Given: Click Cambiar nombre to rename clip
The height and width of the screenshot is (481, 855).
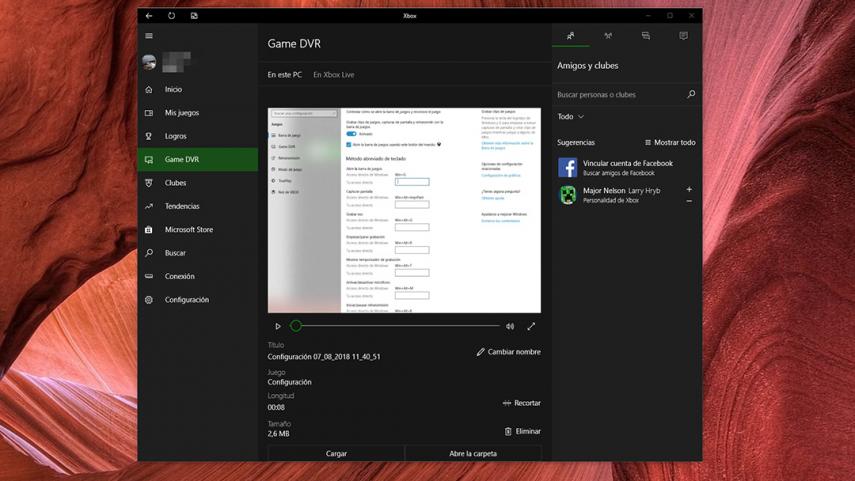Looking at the screenshot, I should pos(509,352).
